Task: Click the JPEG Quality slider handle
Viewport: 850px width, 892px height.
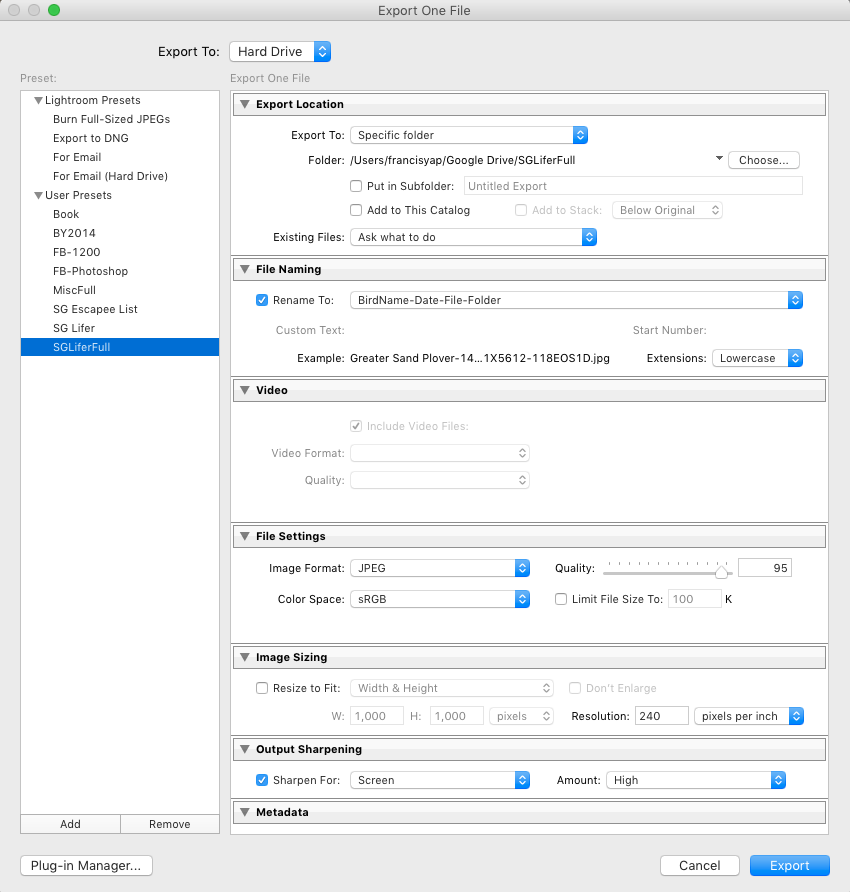Action: coord(721,571)
